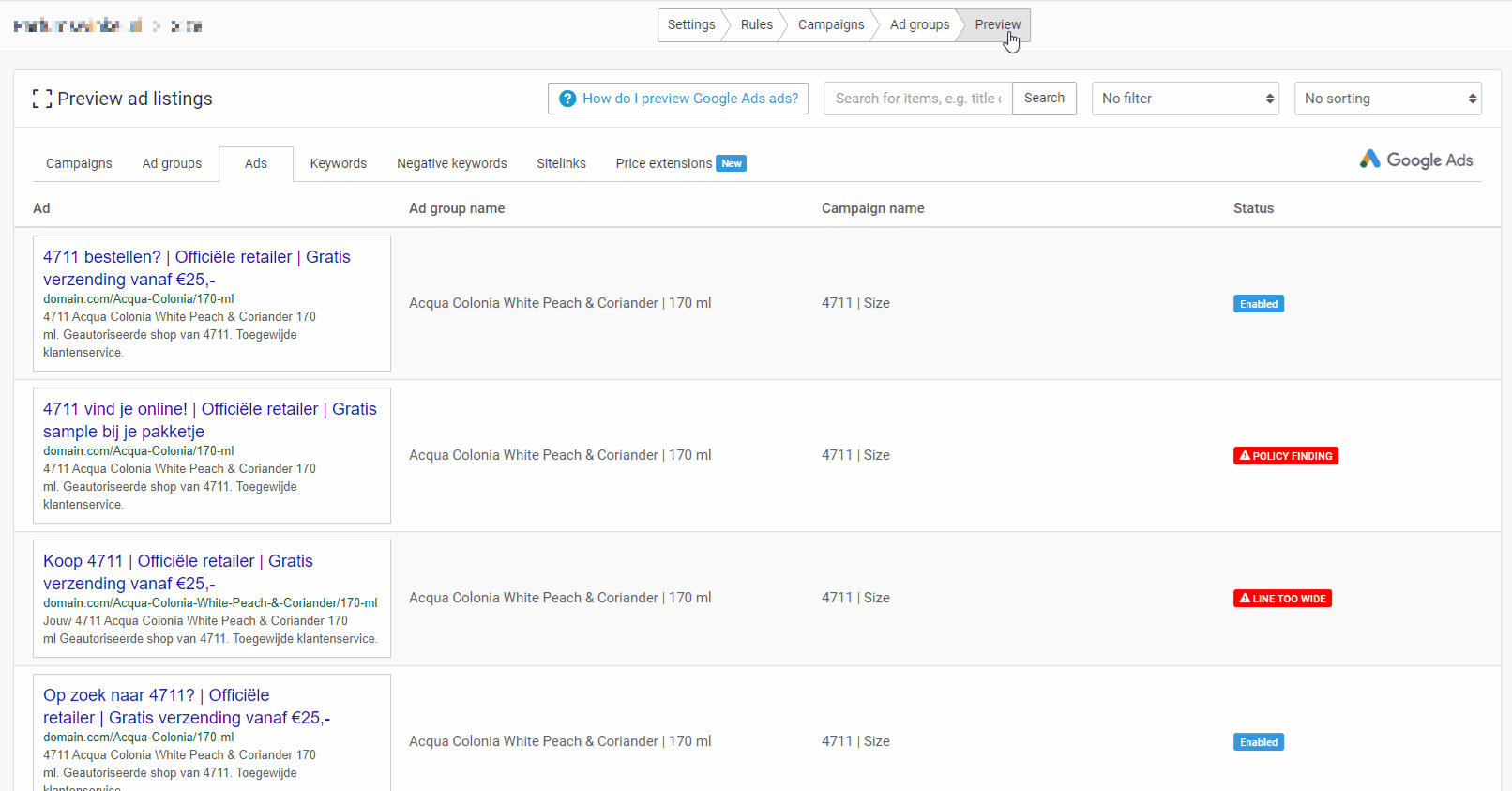Click the Line Too Wide warning badge
1512x791 pixels.
tap(1282, 599)
